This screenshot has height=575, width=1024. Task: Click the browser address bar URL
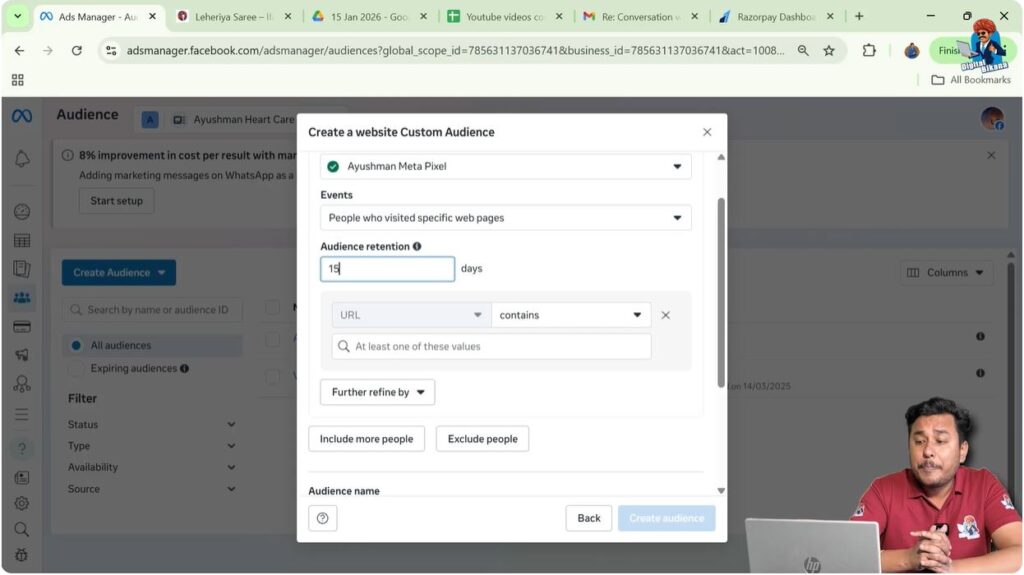click(x=455, y=50)
